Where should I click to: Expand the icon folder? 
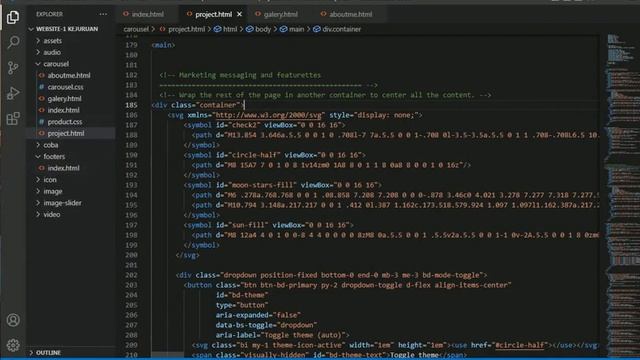click(50, 180)
